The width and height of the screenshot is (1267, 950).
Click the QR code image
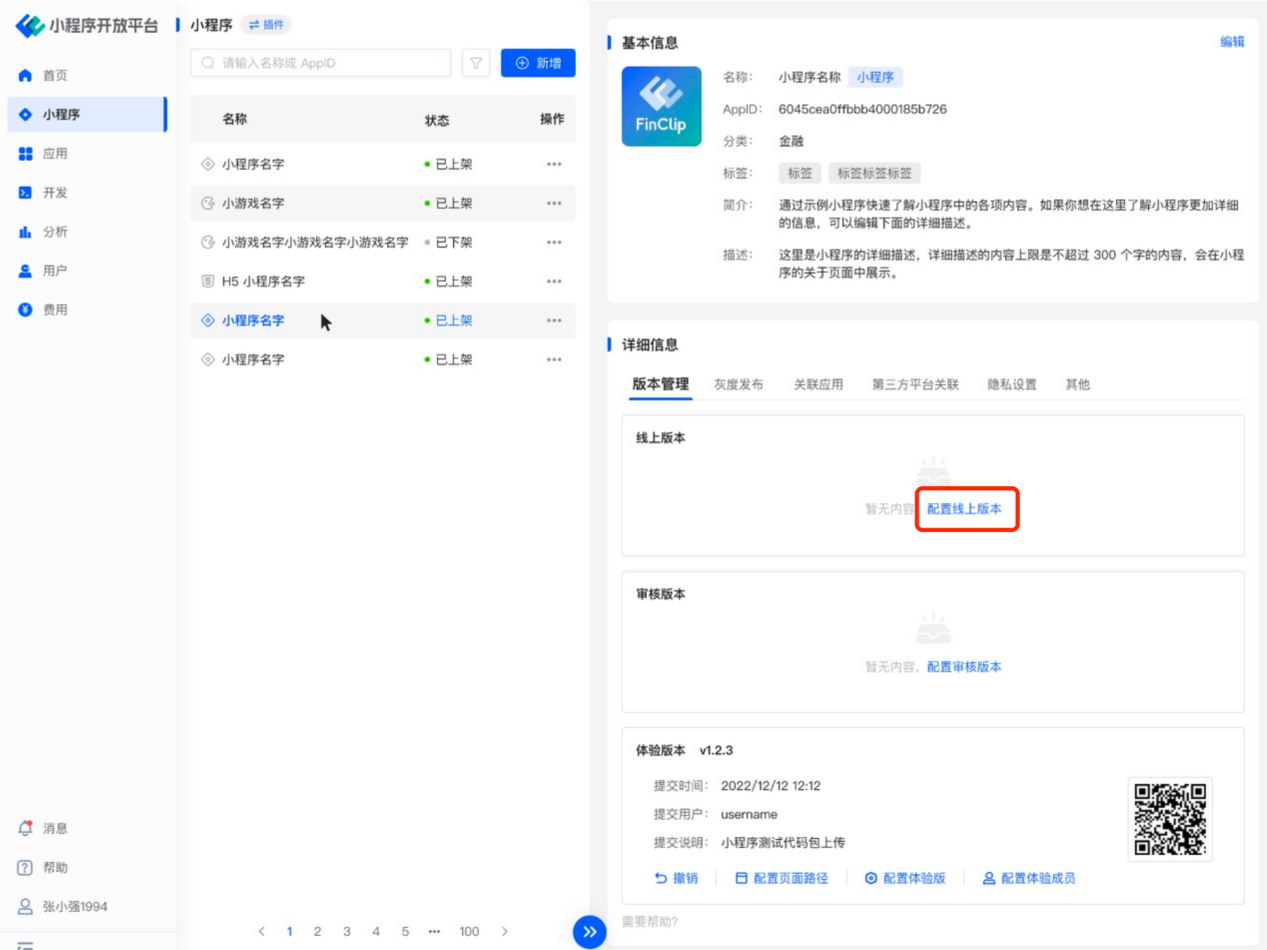pos(1169,819)
